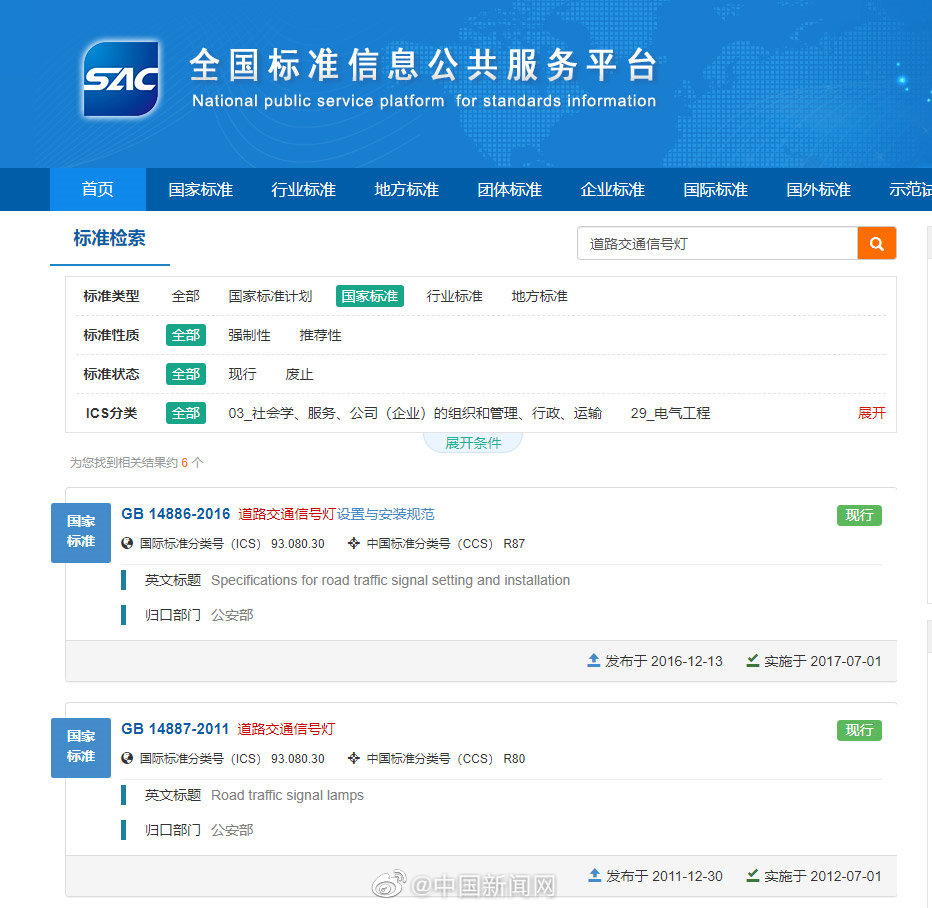This screenshot has width=932, height=908.
Task: Expand filters with 展开条件 button
Action: (x=473, y=443)
